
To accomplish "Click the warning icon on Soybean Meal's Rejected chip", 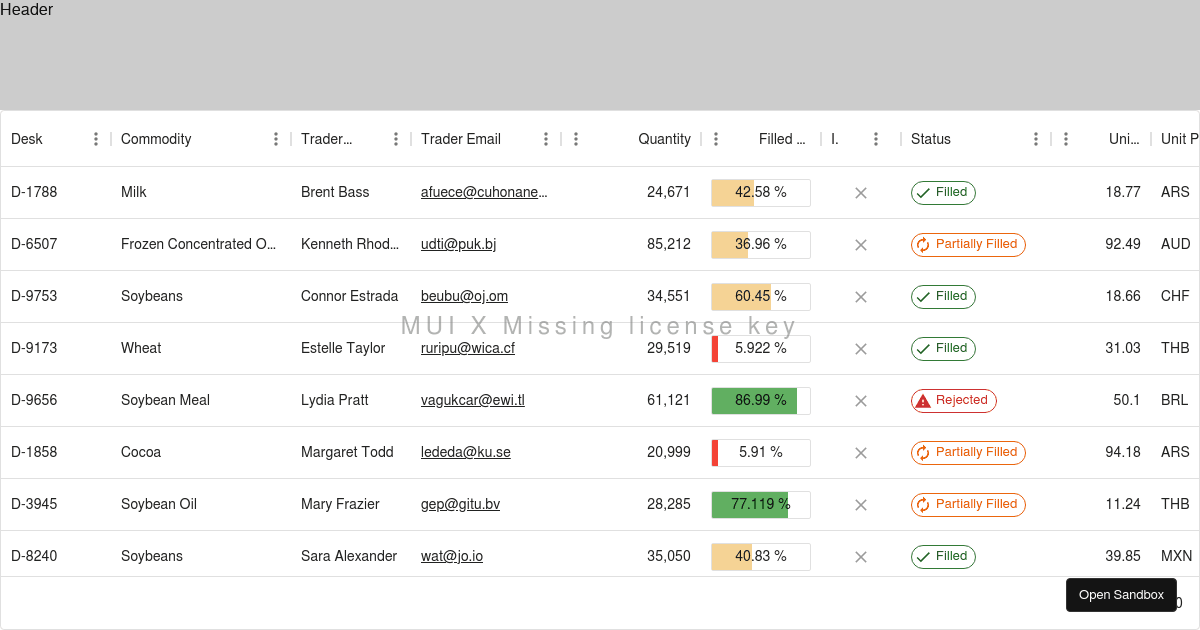I will click(x=922, y=400).
